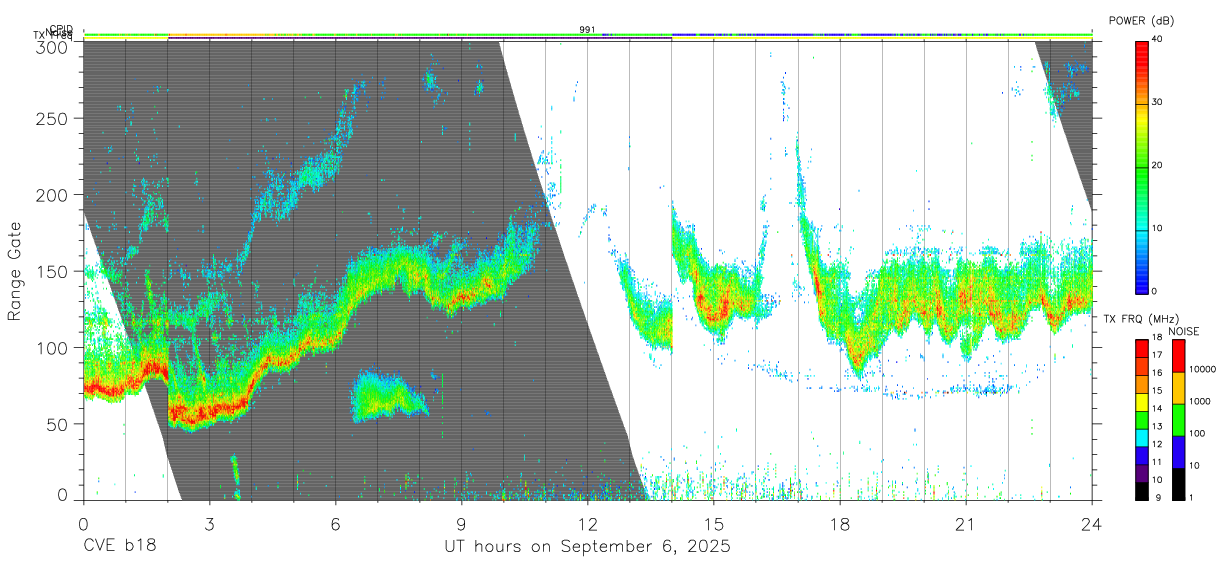The width and height of the screenshot is (1228, 567).
Task: Click the NOISE legend title
Action: (1185, 331)
